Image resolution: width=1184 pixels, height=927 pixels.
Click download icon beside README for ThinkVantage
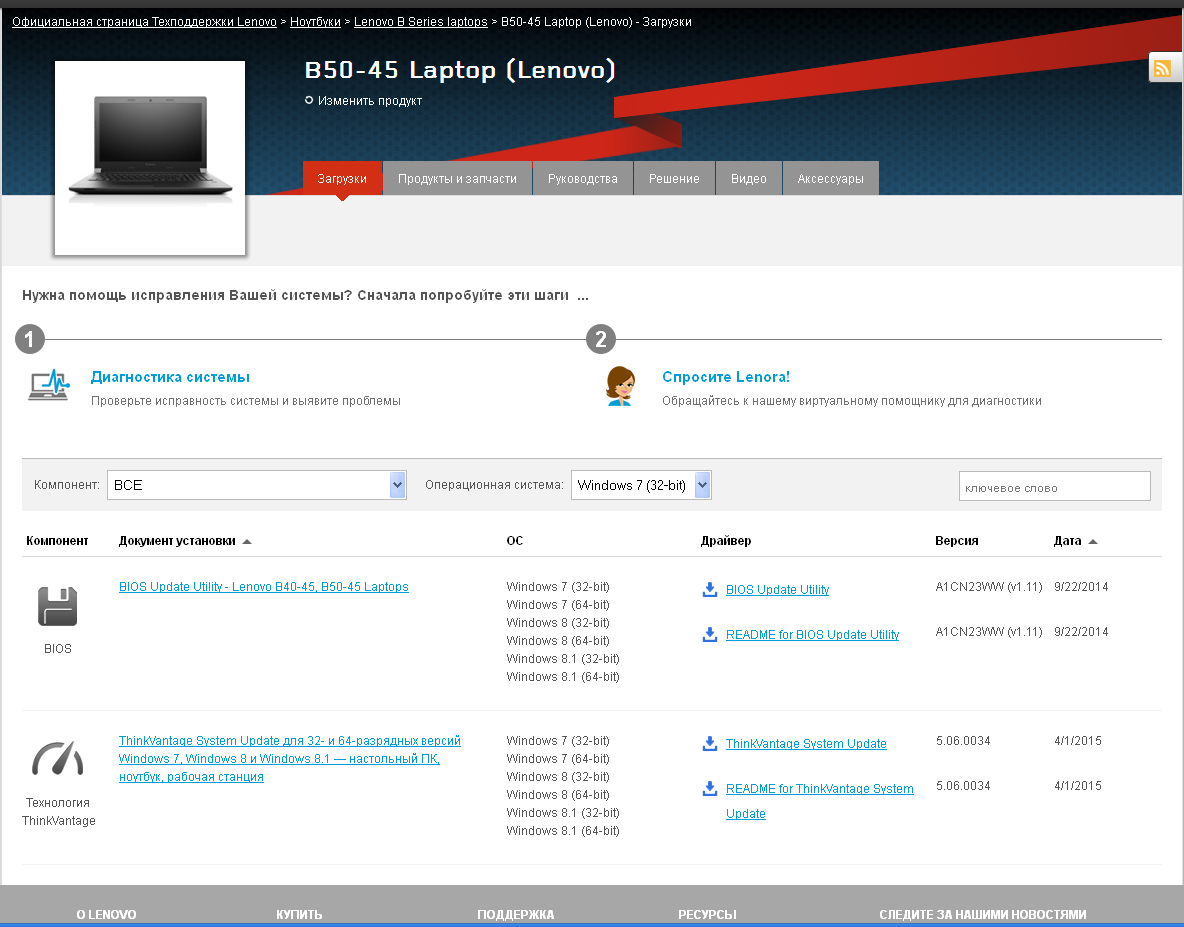click(x=710, y=789)
